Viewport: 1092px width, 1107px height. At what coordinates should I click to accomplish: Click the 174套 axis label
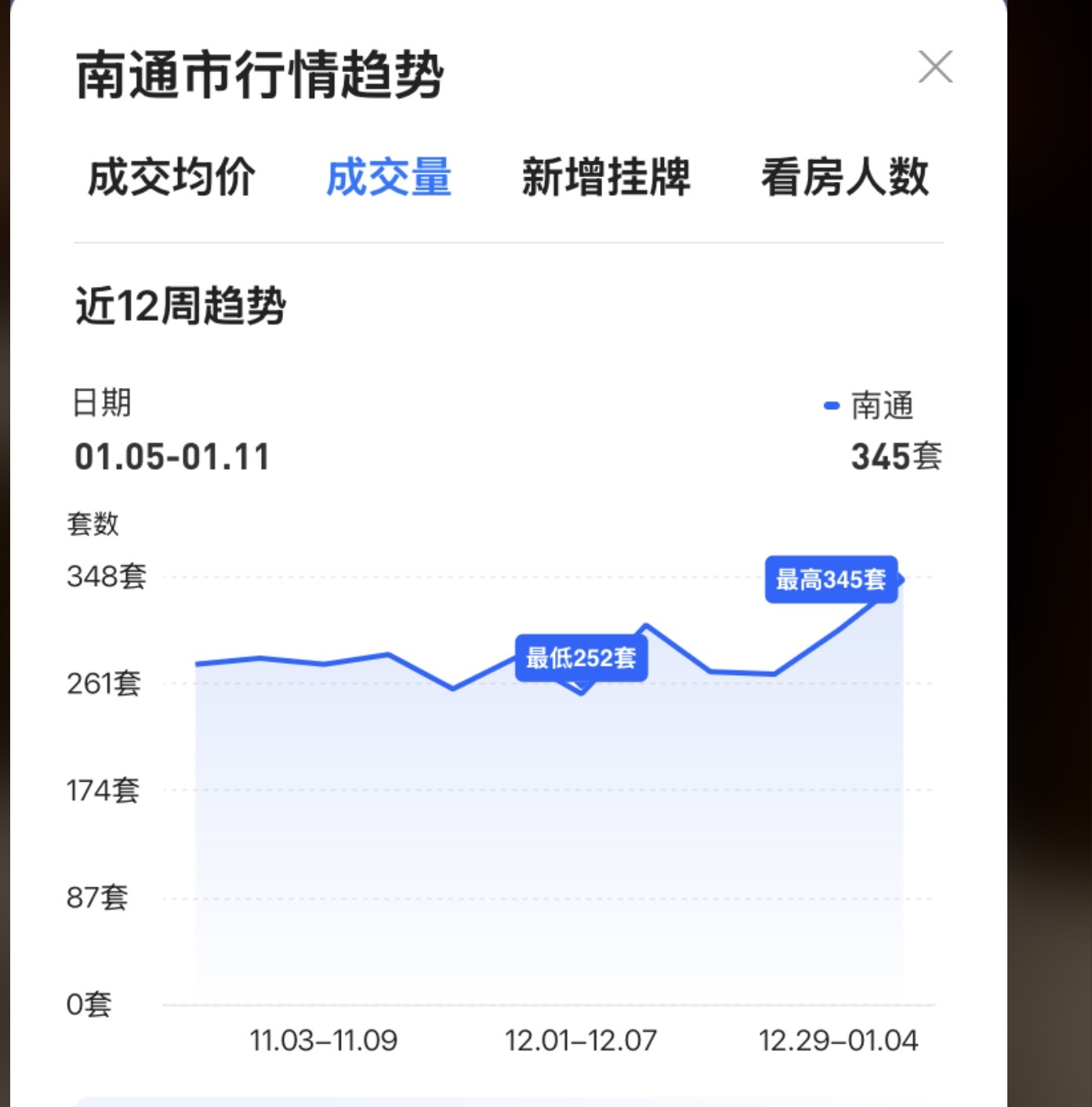(103, 790)
